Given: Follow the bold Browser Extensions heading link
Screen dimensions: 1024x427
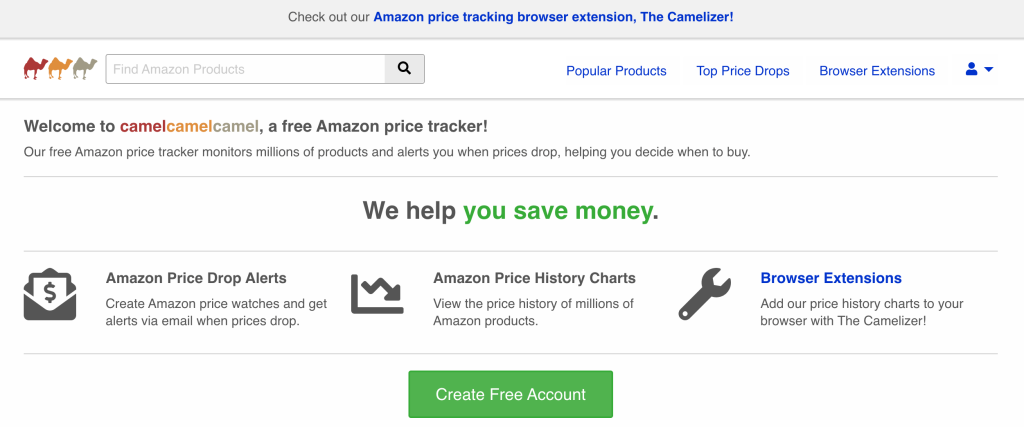Looking at the screenshot, I should coord(831,278).
